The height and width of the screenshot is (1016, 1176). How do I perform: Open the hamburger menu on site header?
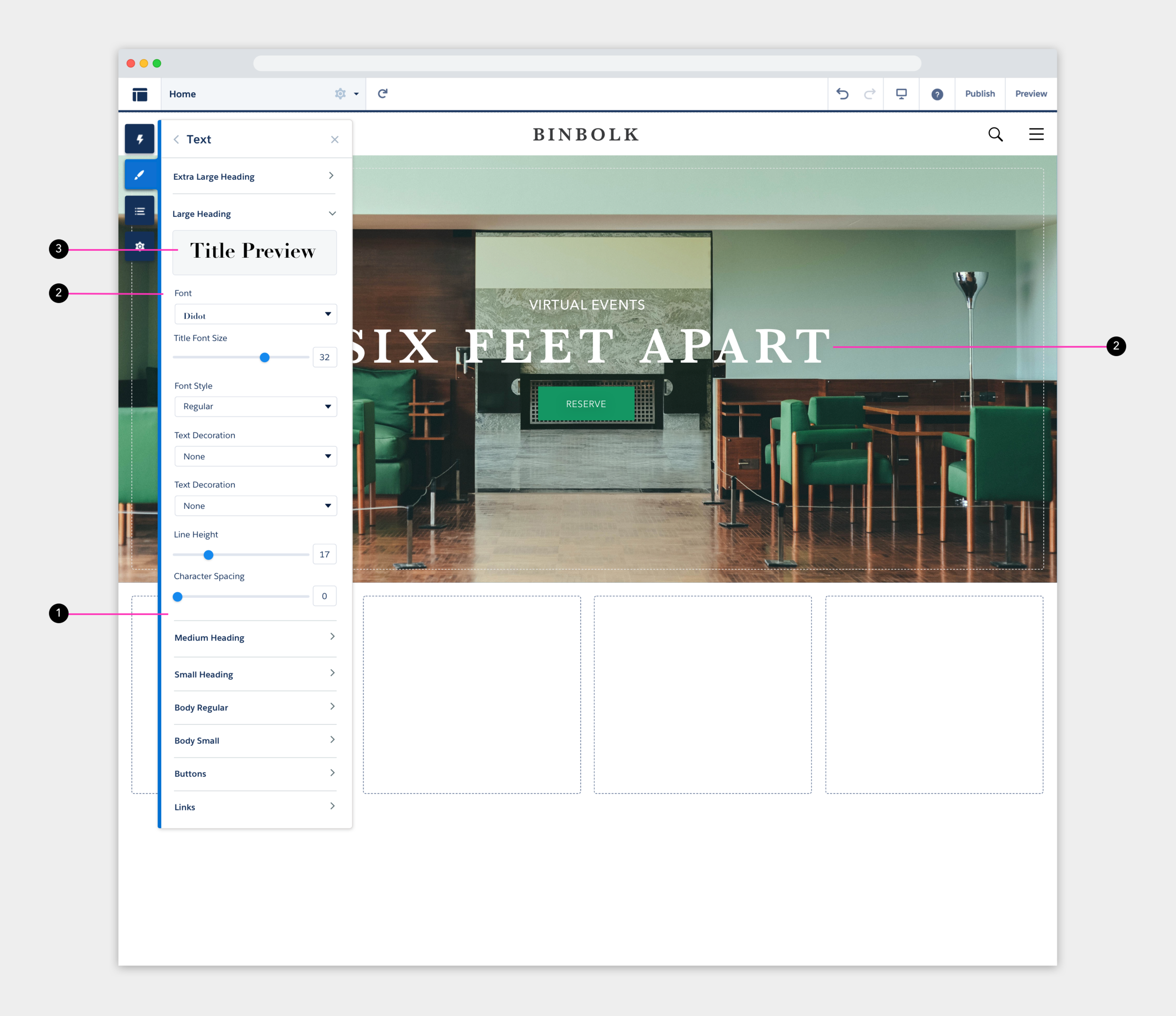tap(1036, 135)
